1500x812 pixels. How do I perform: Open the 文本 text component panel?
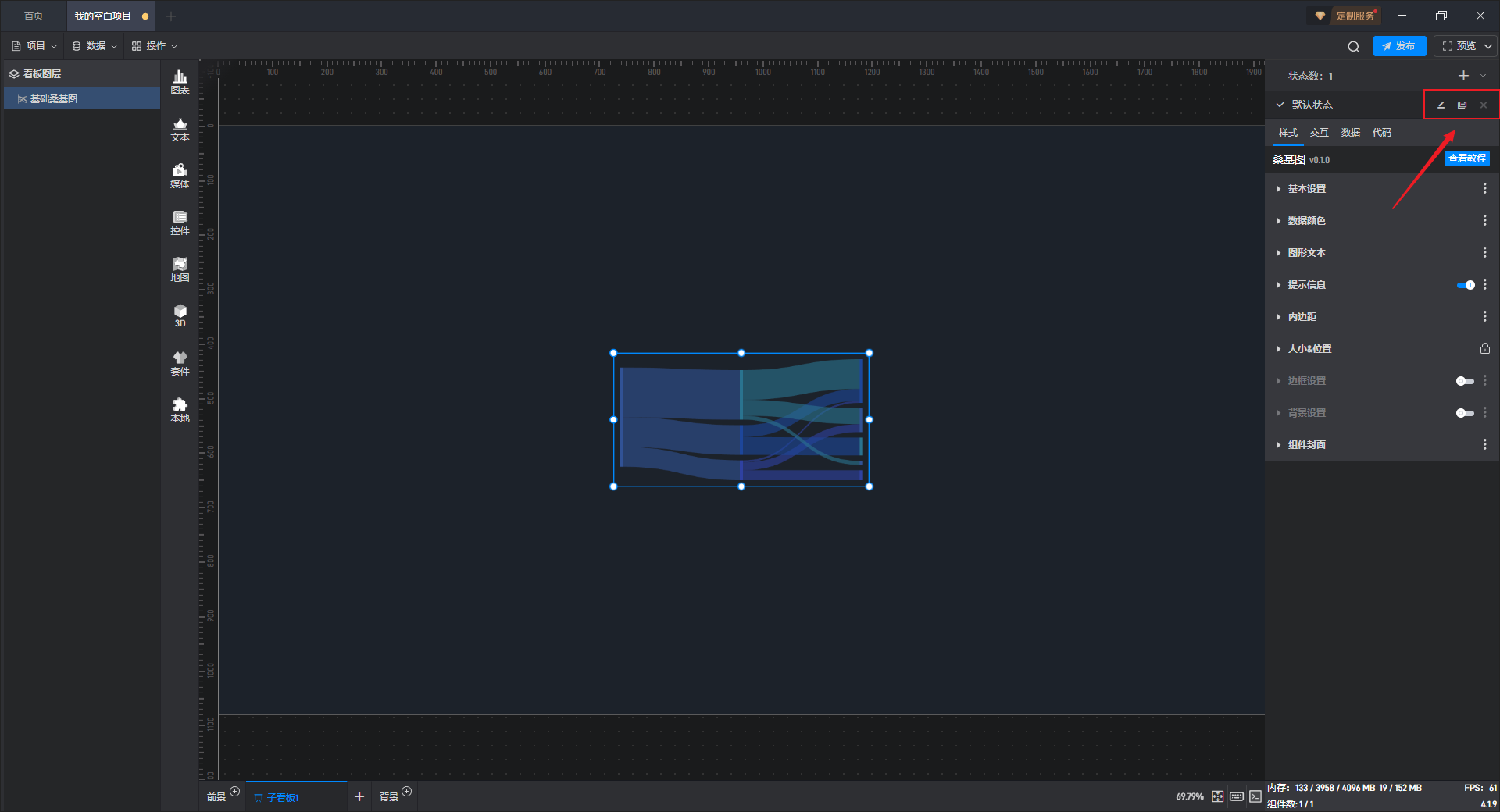tap(180, 129)
